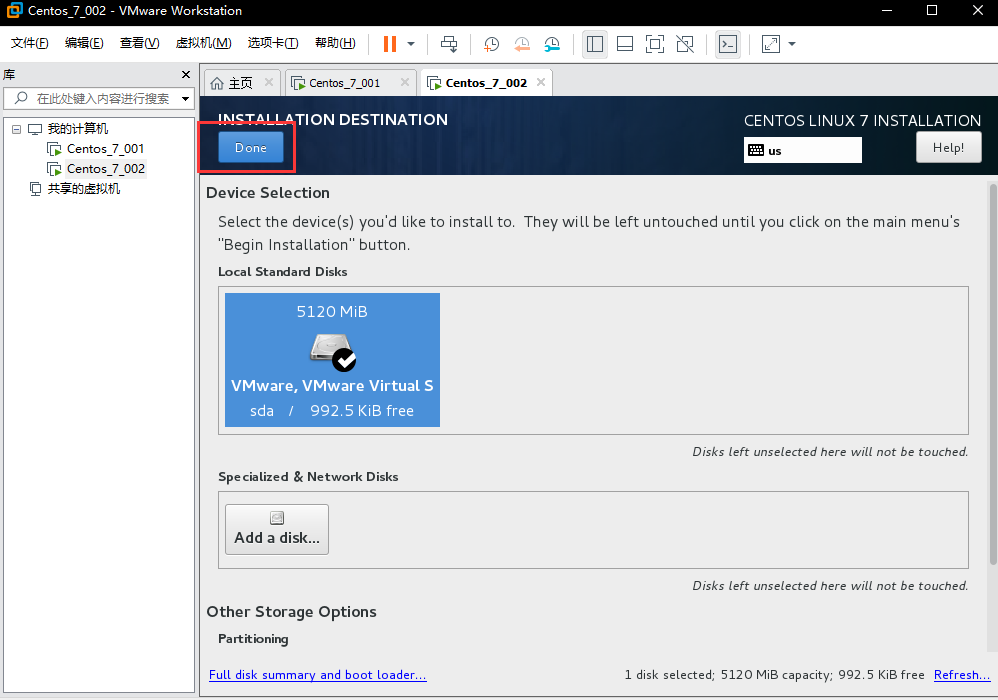The height and width of the screenshot is (700, 998).
Task: Enable Unity mode icon
Action: pos(685,44)
